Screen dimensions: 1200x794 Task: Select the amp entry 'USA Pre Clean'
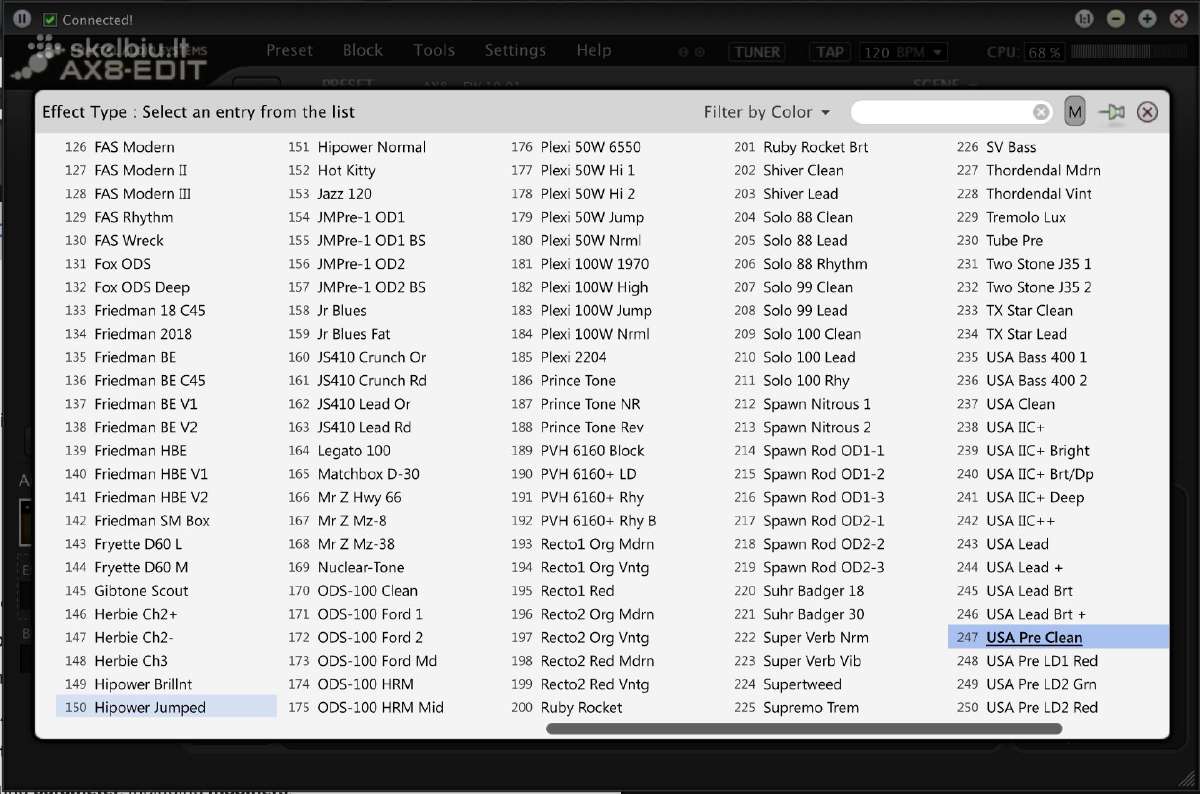(x=1058, y=637)
